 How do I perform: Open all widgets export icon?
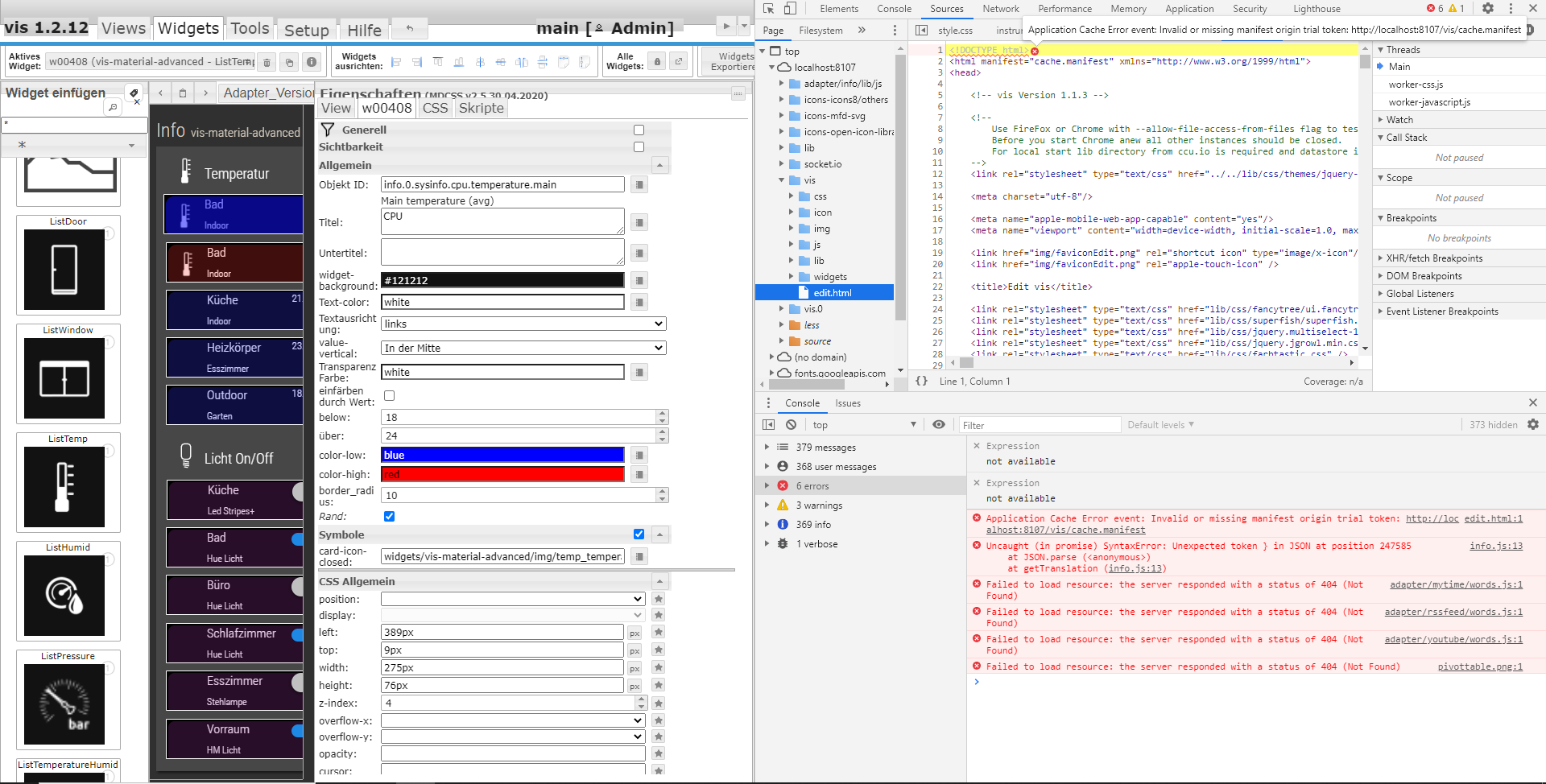679,62
